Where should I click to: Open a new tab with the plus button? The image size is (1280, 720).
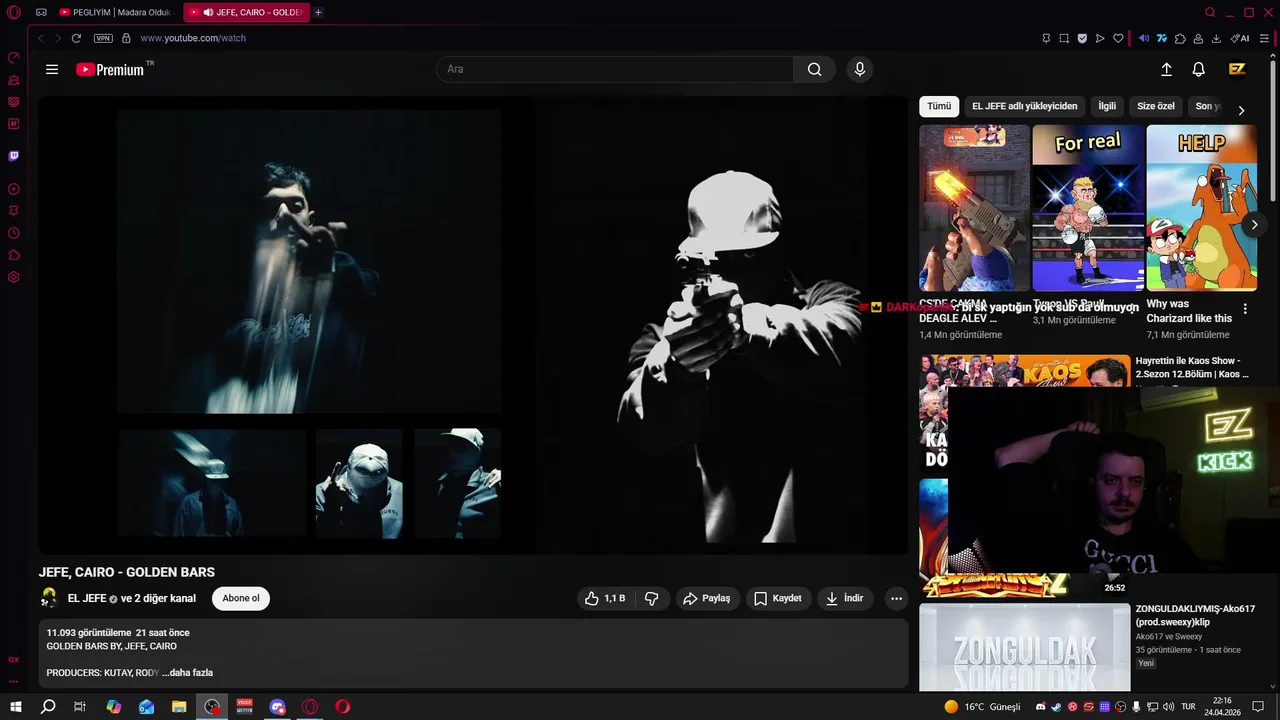click(x=318, y=12)
